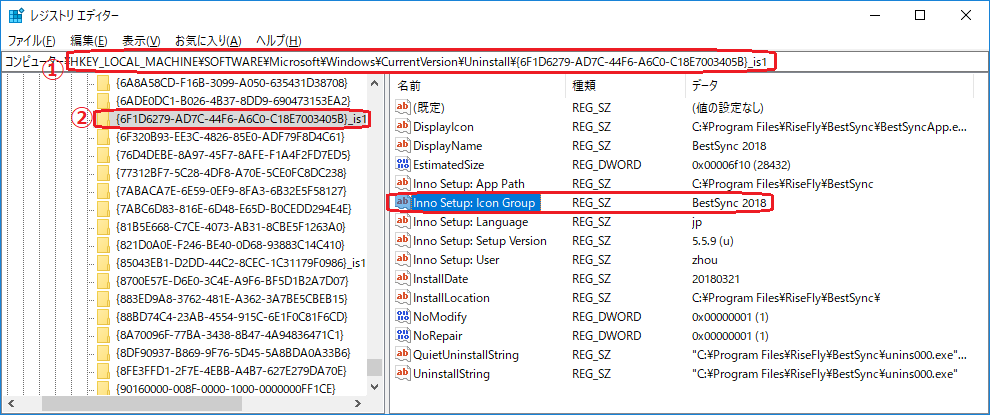Viewport: 990px width, 415px height.
Task: Click folder icon of {6F320B93-EE3C-4826-85E0-ADF79F8D4C61}
Action: (x=104, y=136)
